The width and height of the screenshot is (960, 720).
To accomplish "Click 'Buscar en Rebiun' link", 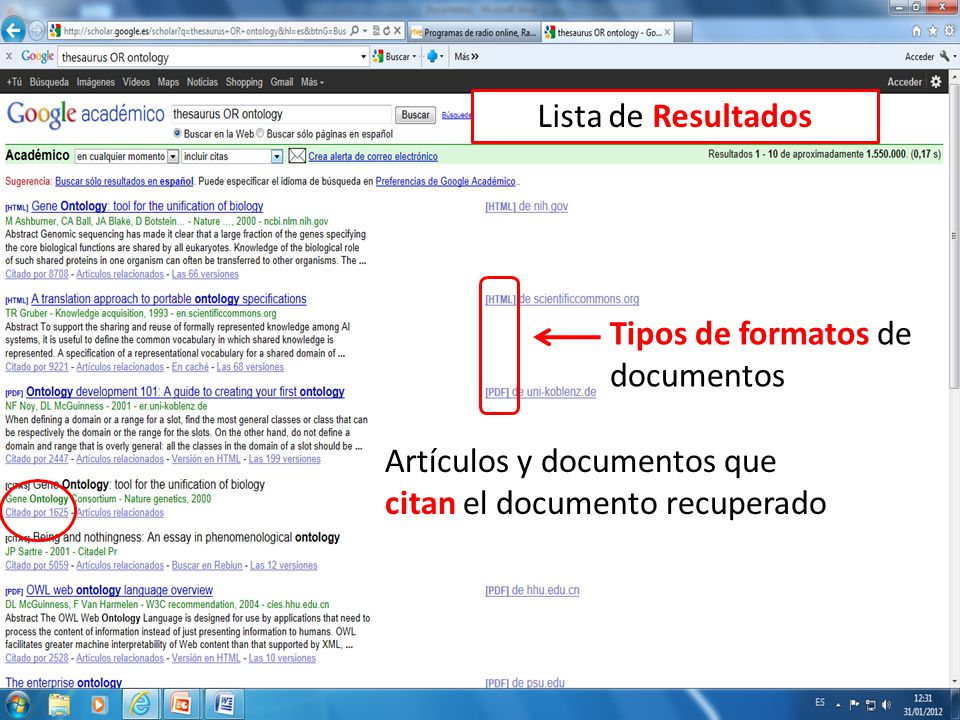I will pos(207,566).
